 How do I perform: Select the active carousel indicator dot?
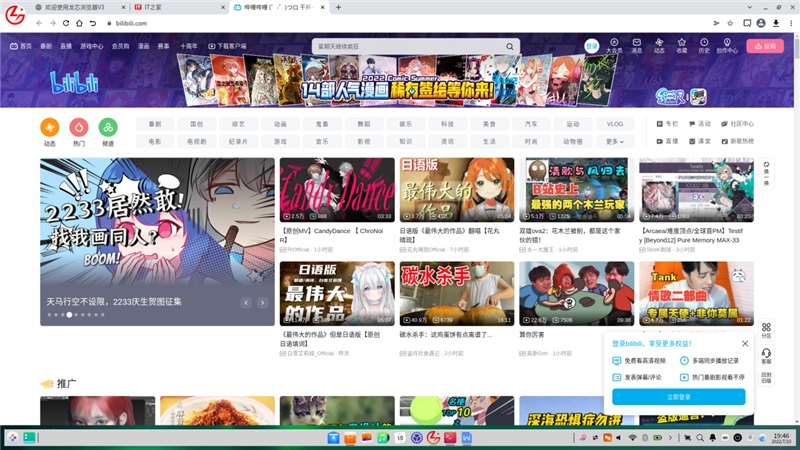click(x=68, y=315)
